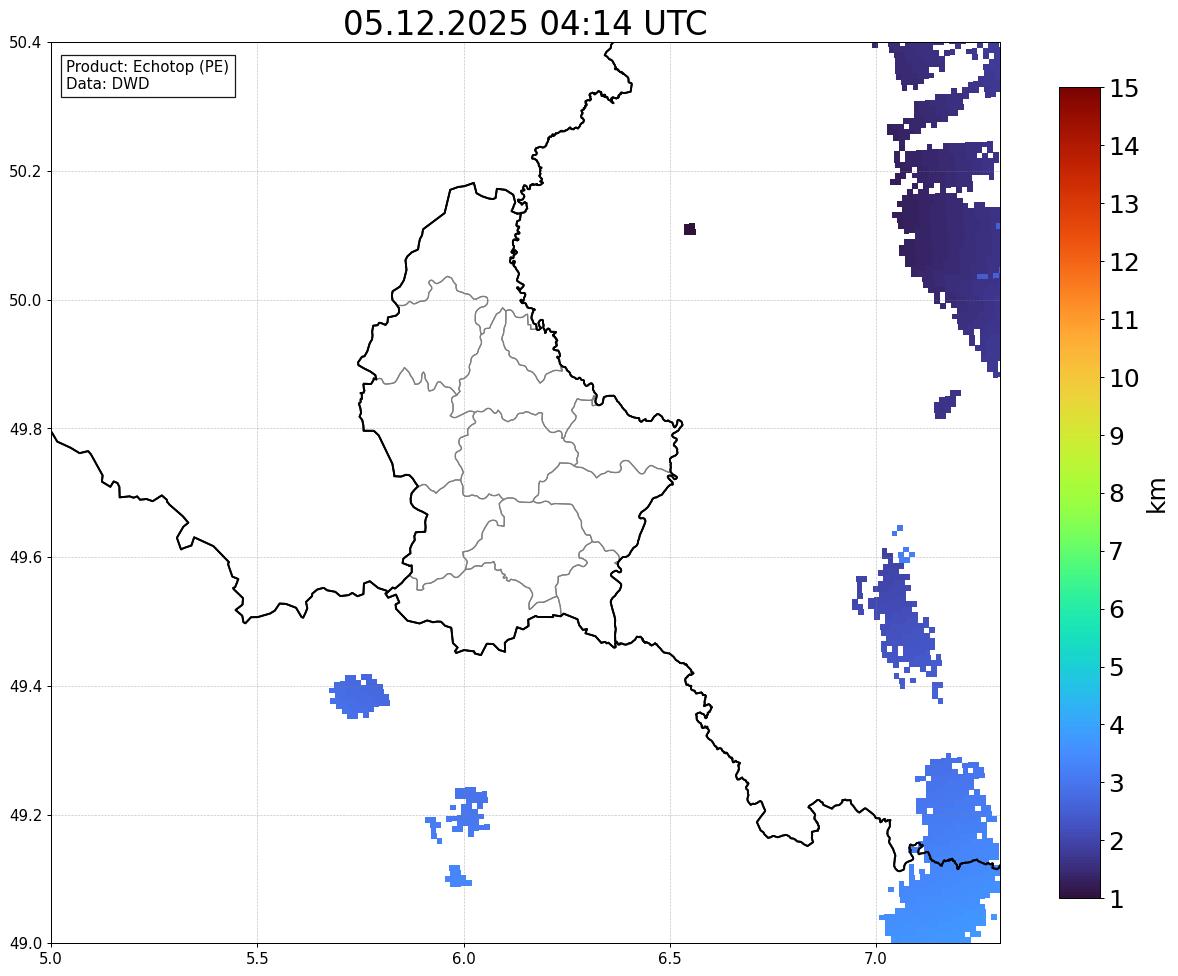Screen dimensions: 1178x976
Task: Click the colorbar tick value 8
Action: (x=1117, y=494)
